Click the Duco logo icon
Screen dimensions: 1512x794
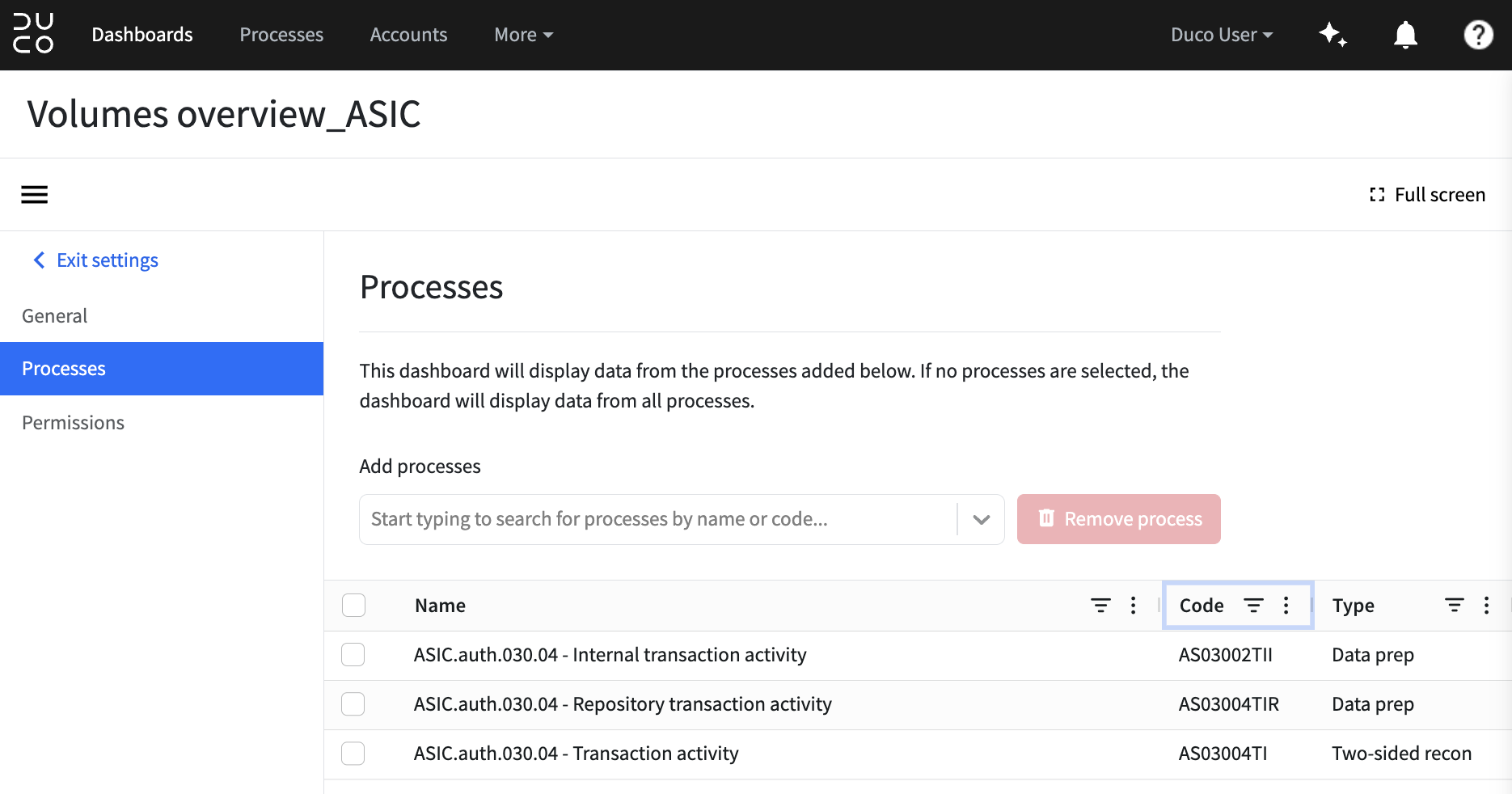[x=33, y=34]
